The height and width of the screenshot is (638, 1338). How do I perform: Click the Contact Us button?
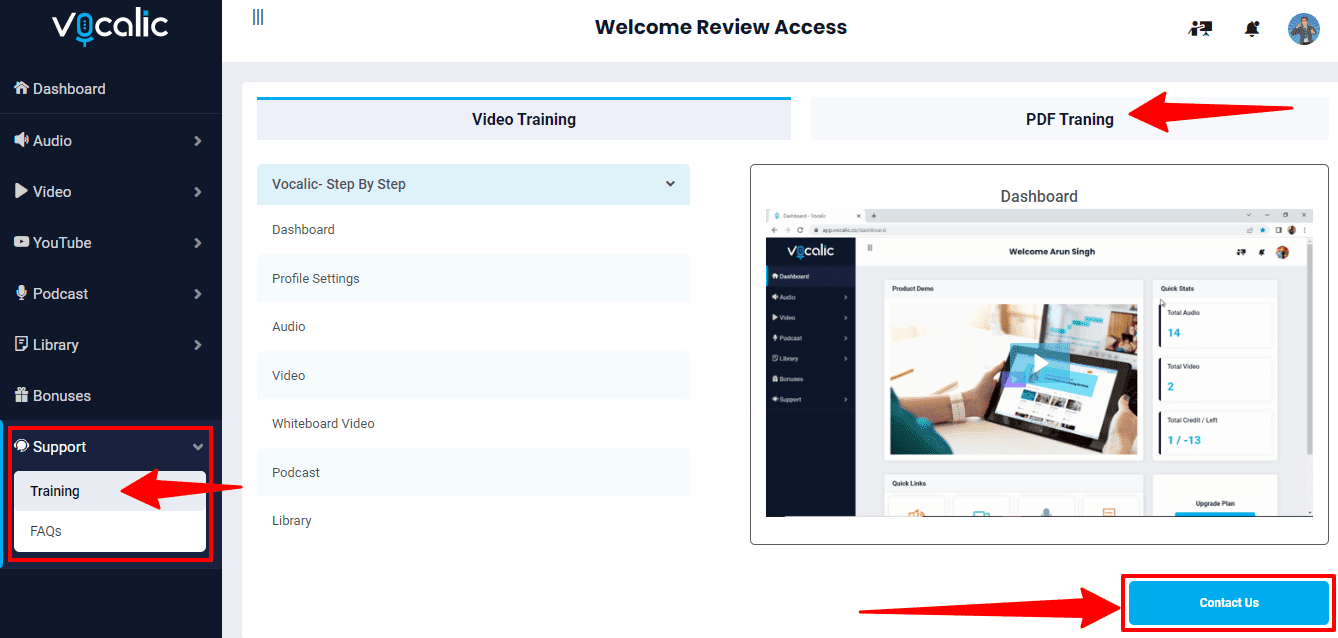[1229, 603]
